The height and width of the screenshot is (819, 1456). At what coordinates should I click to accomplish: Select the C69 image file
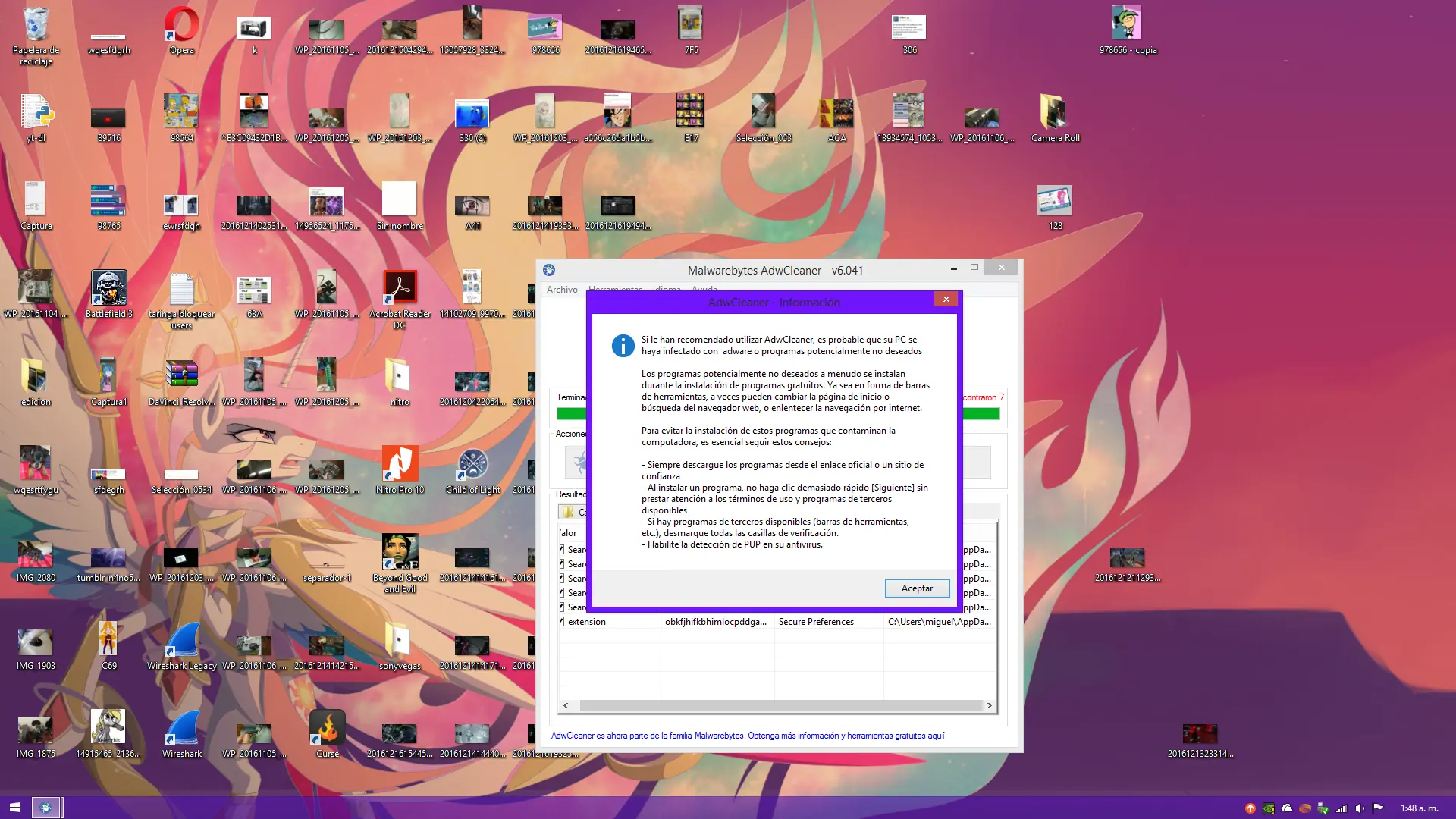pos(108,646)
